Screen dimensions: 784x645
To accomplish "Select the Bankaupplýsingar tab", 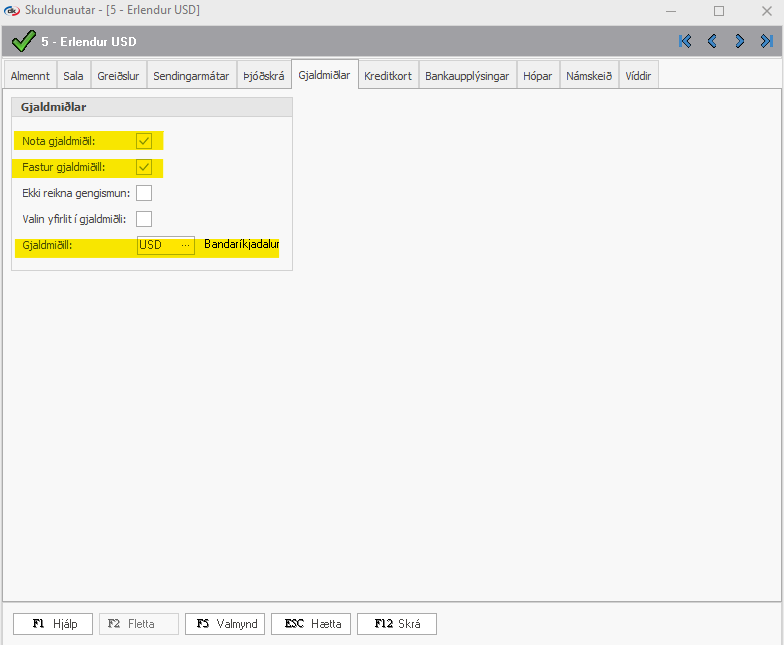I will point(467,76).
